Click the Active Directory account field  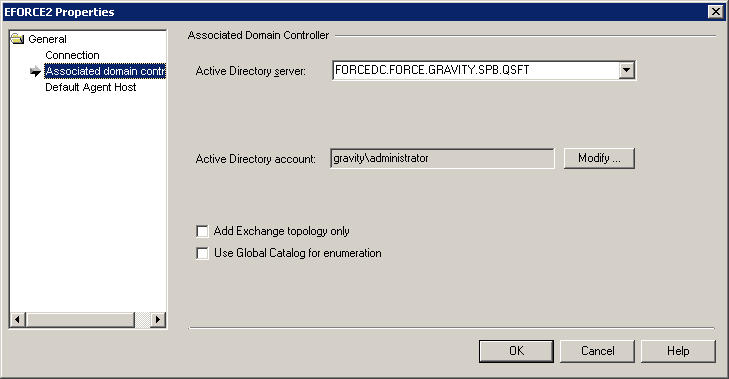[442, 158]
